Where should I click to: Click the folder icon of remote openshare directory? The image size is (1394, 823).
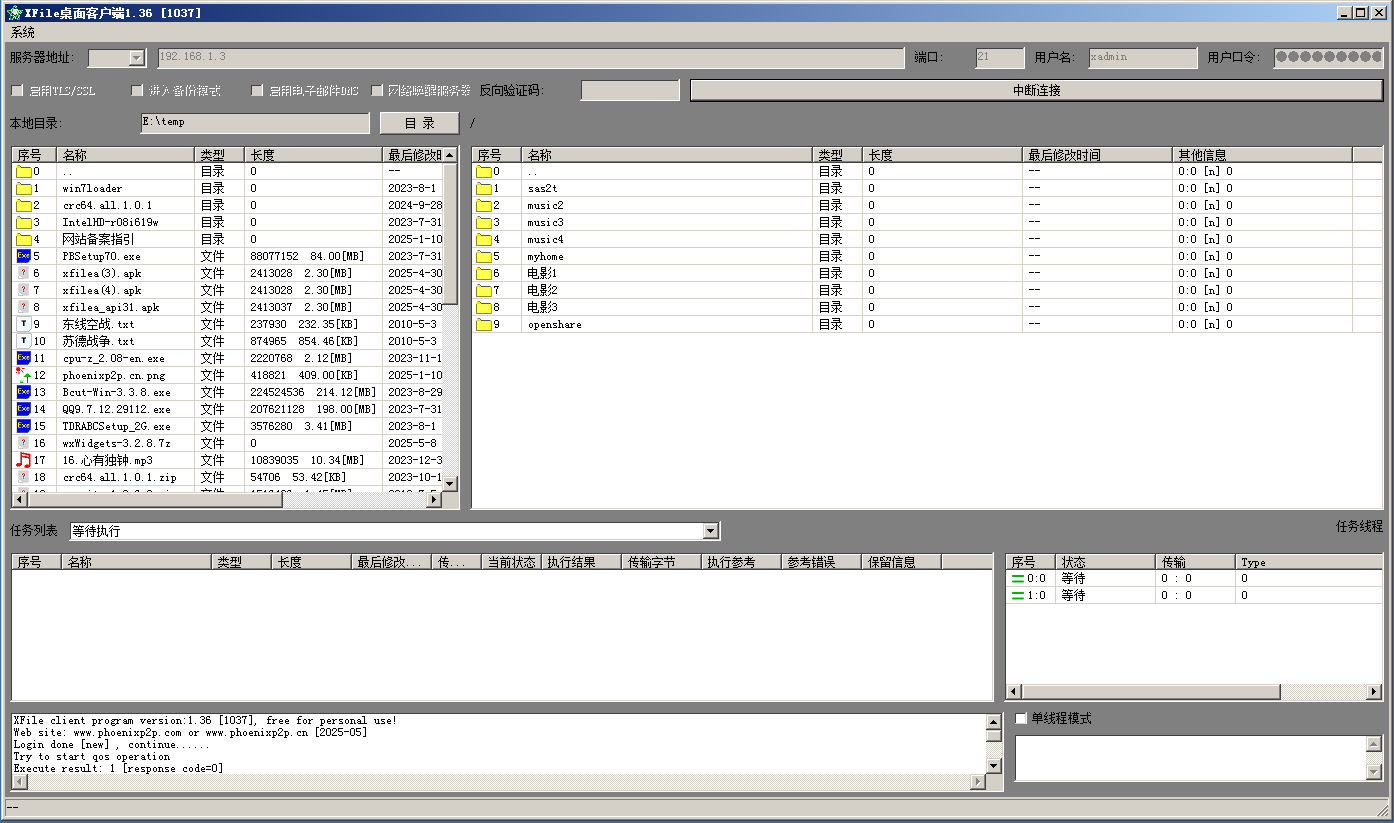point(485,324)
